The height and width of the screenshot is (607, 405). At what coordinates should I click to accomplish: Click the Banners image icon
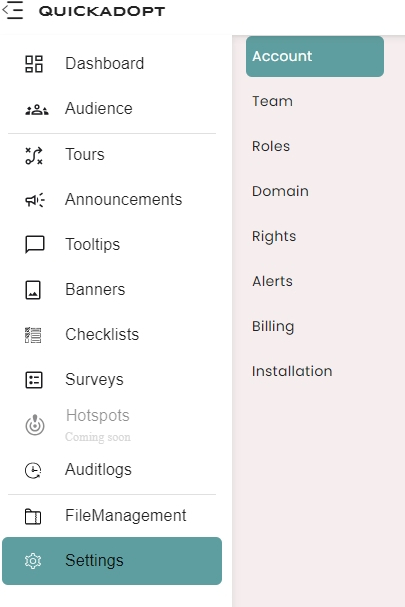click(33, 290)
